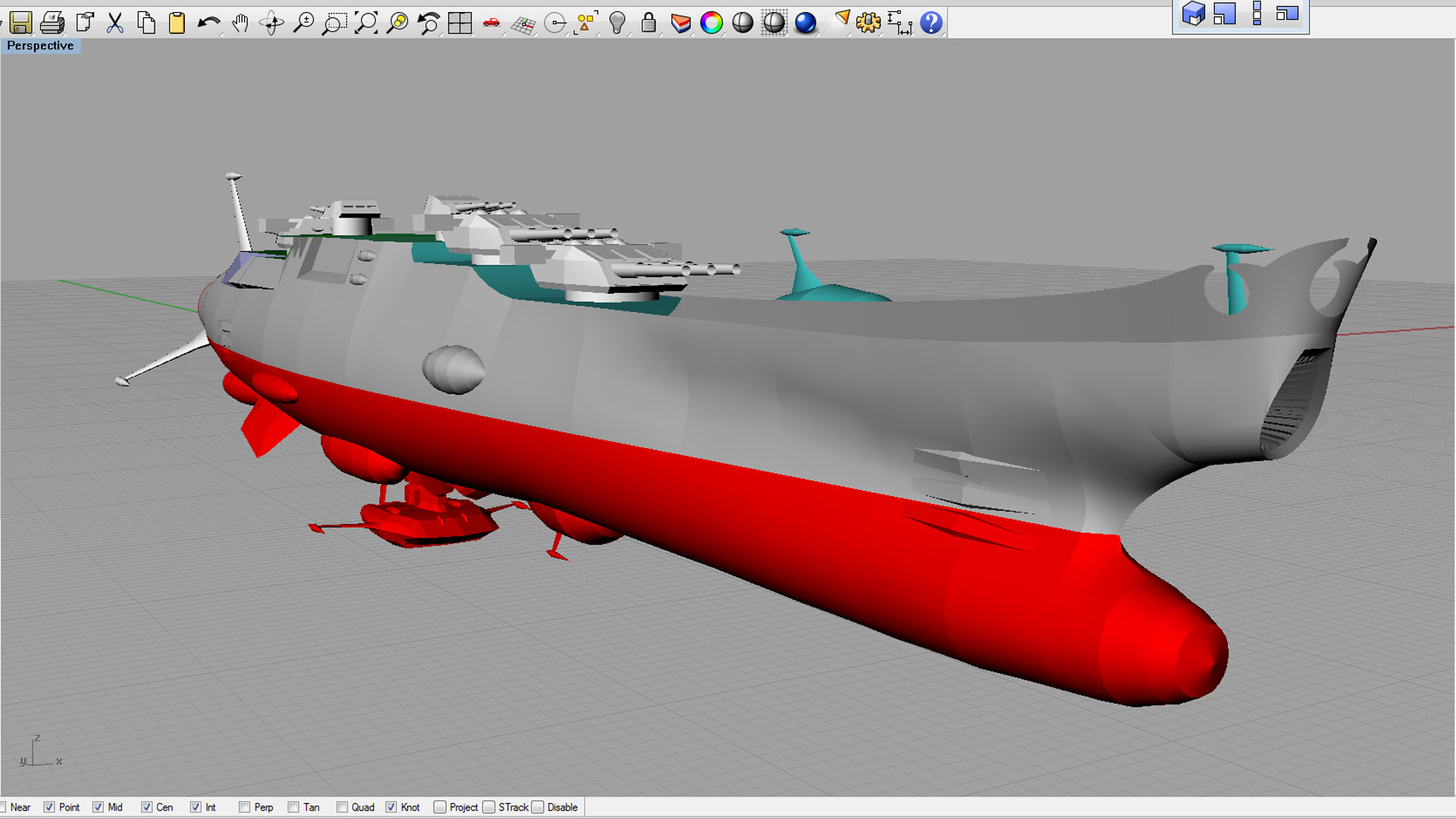The image size is (1456, 819).
Task: Open the Object Snap circle icon
Action: pos(555,23)
